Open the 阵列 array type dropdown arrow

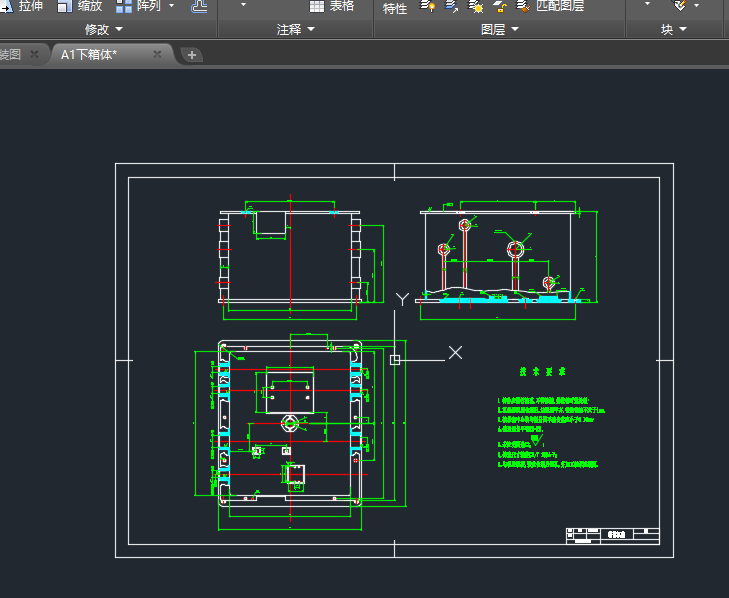(x=170, y=7)
